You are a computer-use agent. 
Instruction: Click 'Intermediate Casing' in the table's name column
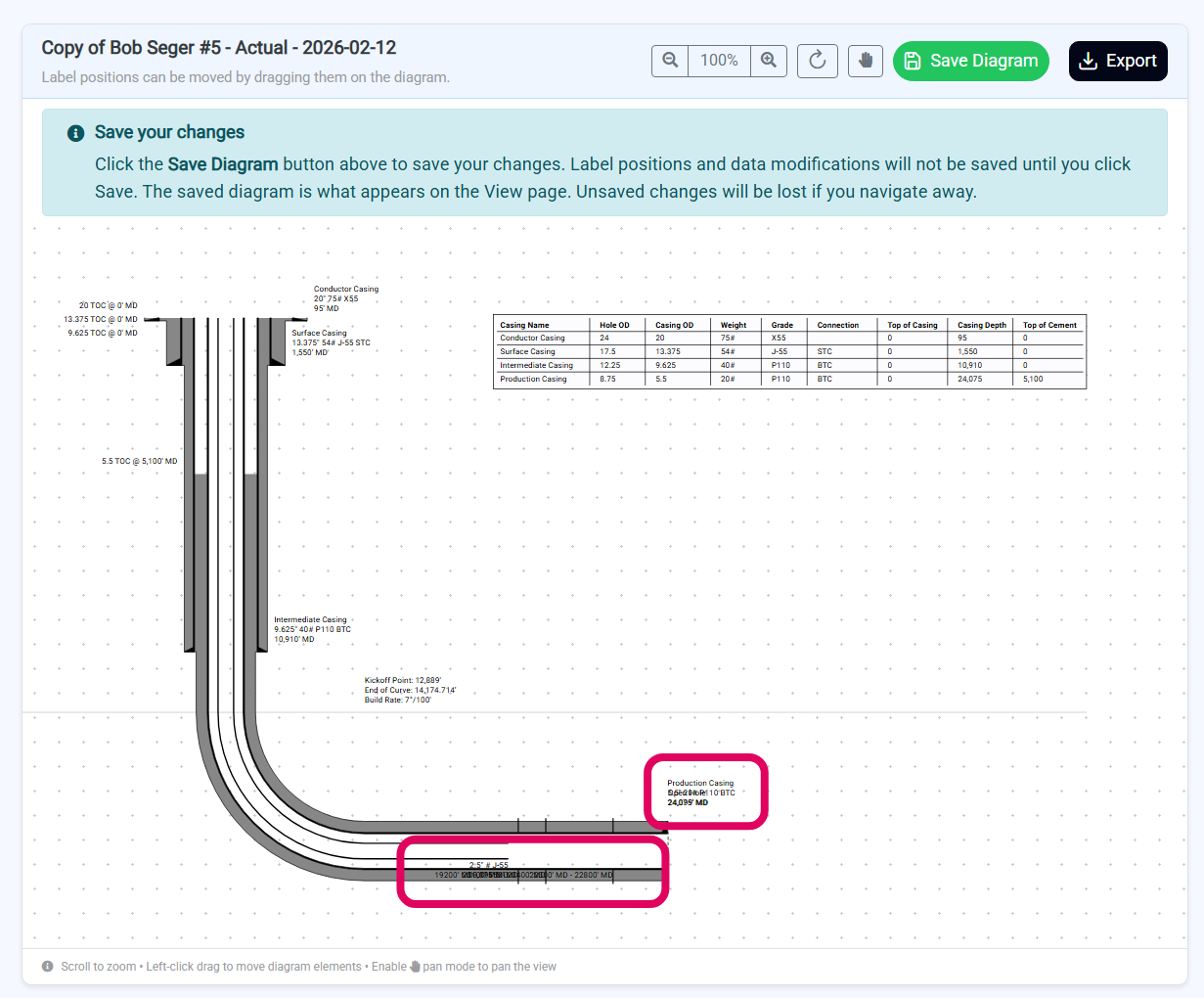[536, 365]
